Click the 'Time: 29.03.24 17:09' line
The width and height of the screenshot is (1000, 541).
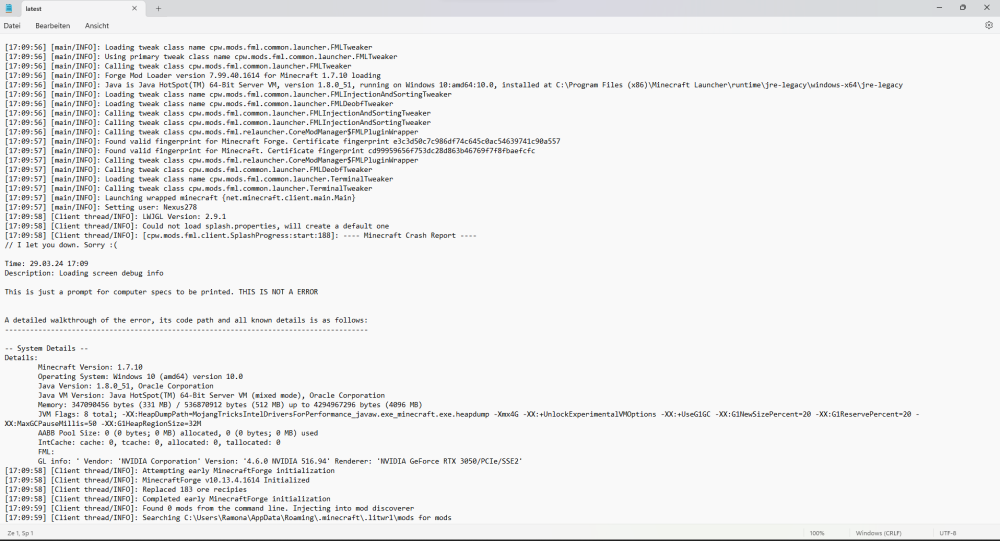coord(47,263)
